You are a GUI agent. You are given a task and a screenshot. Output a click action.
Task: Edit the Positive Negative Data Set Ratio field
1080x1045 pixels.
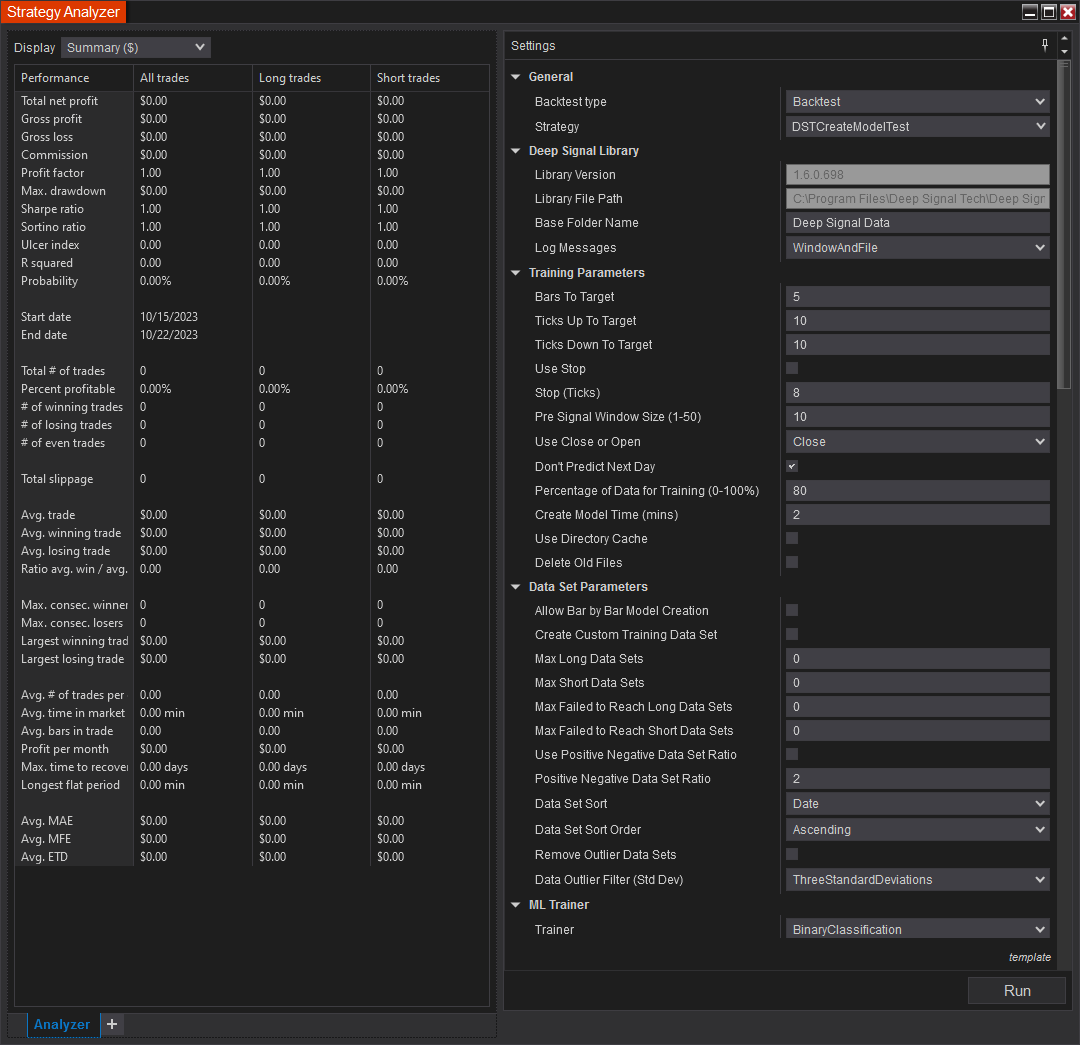click(x=917, y=778)
